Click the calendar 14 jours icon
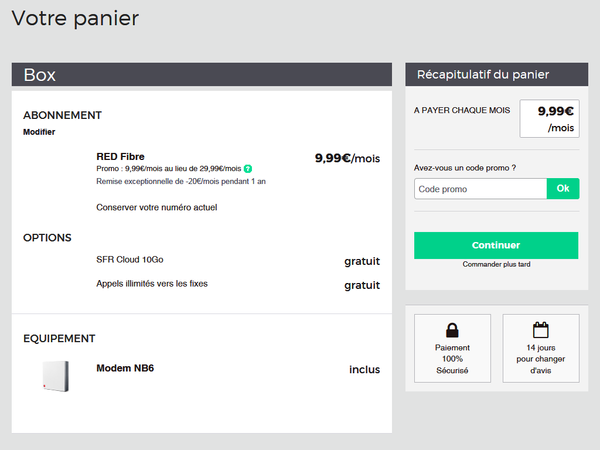 point(540,330)
